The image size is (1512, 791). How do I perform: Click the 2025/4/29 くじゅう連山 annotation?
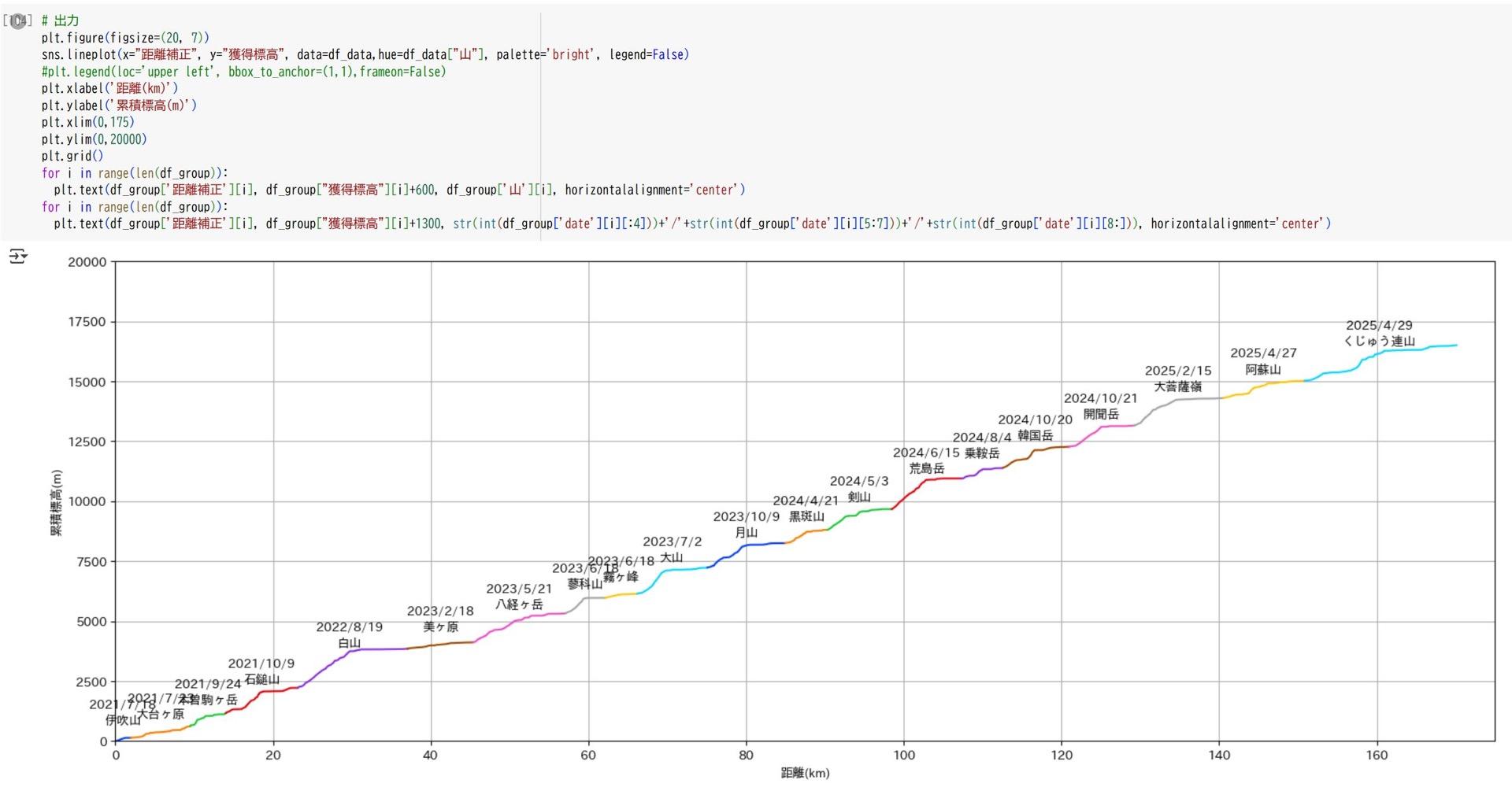(x=1379, y=334)
